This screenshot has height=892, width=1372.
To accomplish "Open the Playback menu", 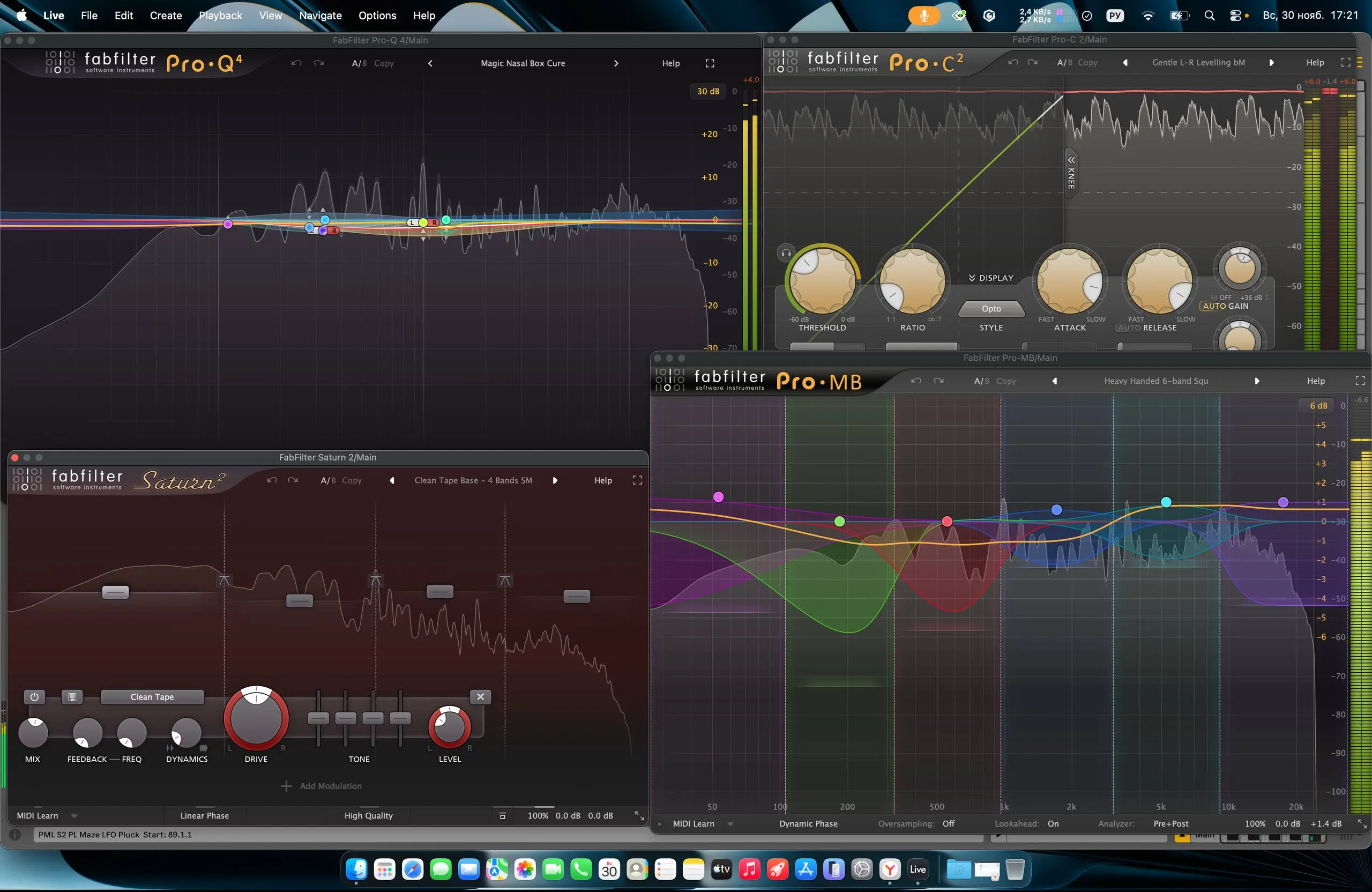I will tap(220, 16).
